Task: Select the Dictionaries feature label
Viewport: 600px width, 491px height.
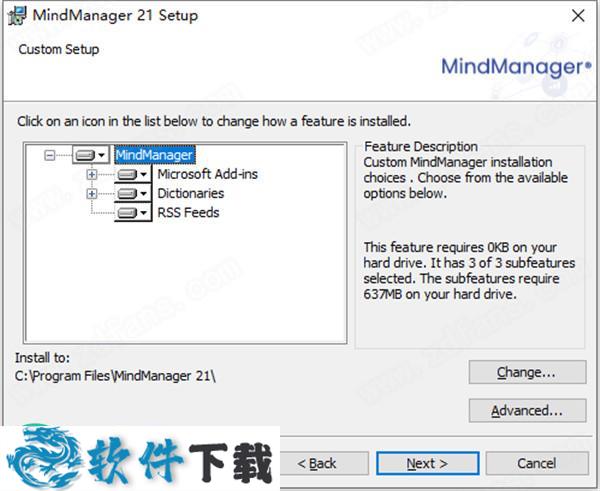Action: [191, 193]
